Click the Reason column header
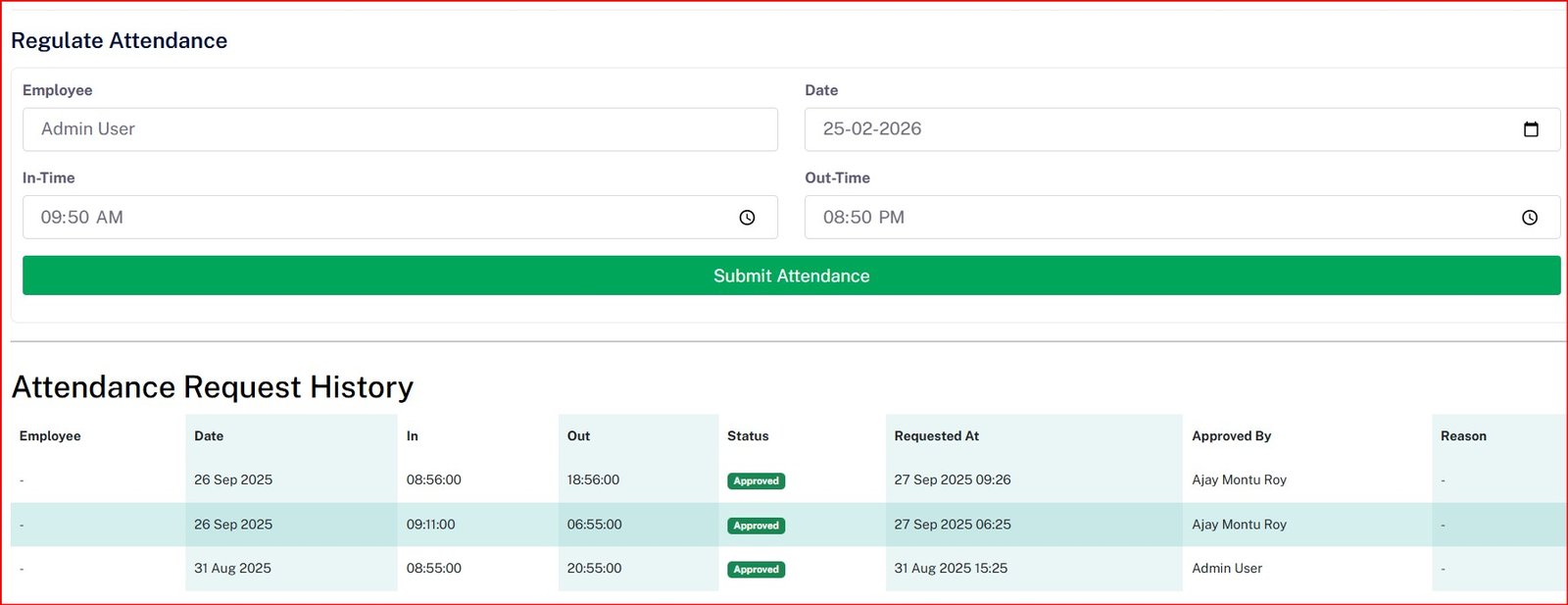This screenshot has width=1568, height=605. click(1463, 436)
